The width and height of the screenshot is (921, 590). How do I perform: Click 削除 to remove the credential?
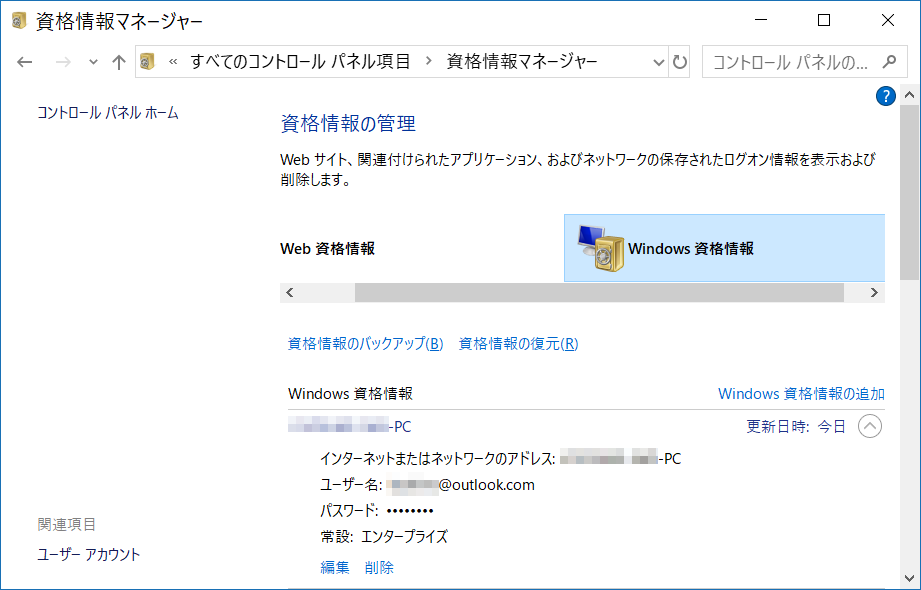tap(379, 567)
